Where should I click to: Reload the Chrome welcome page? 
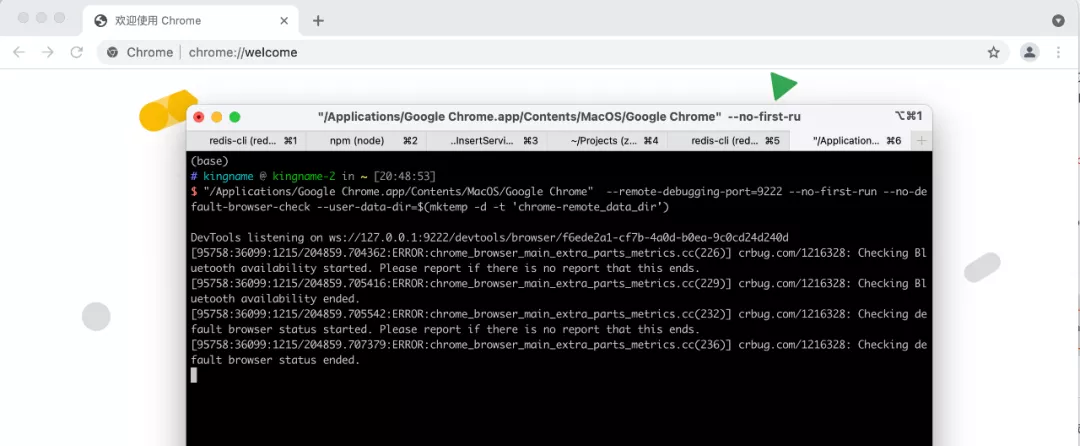point(76,52)
